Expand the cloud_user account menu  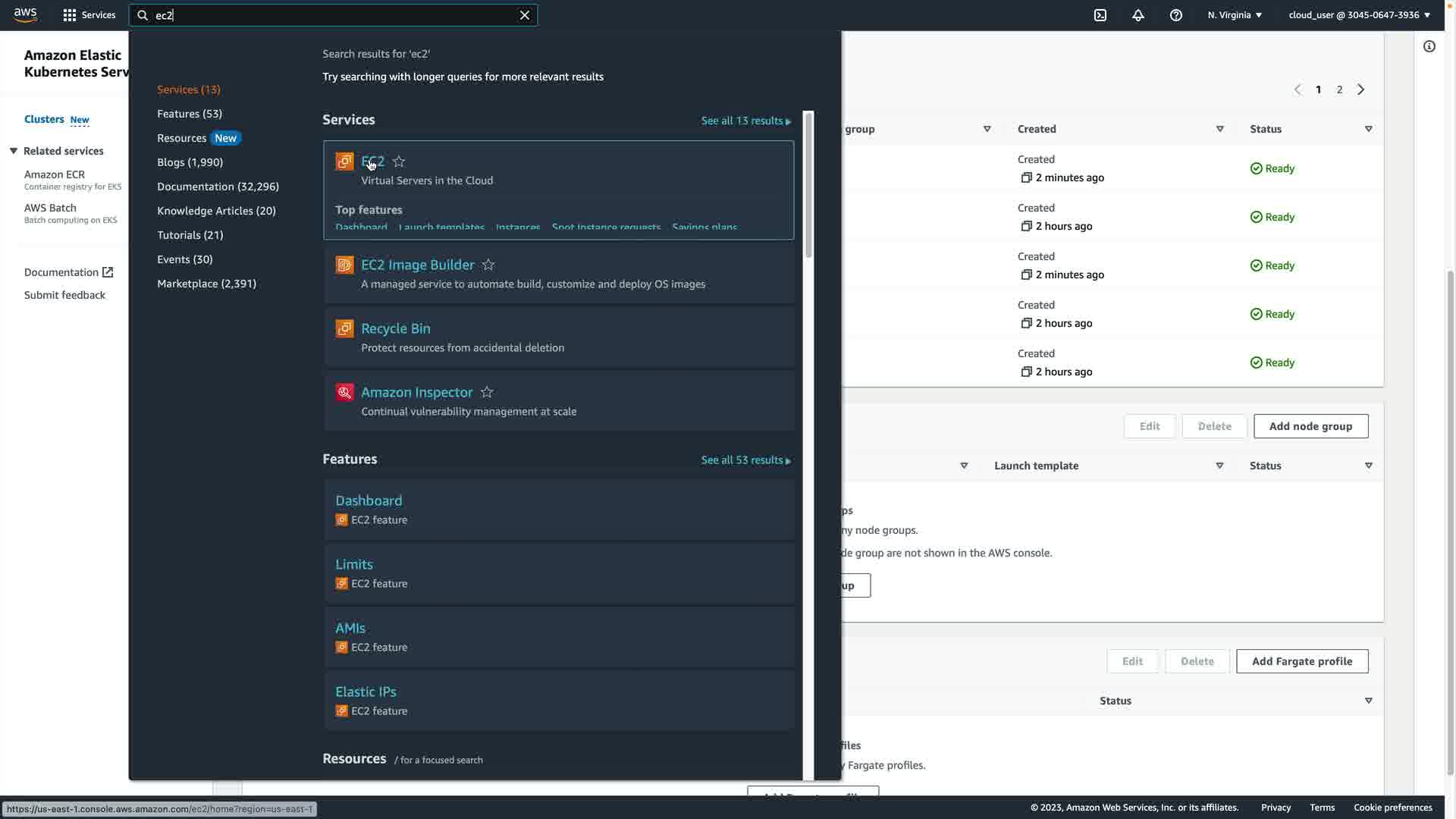coord(1359,15)
